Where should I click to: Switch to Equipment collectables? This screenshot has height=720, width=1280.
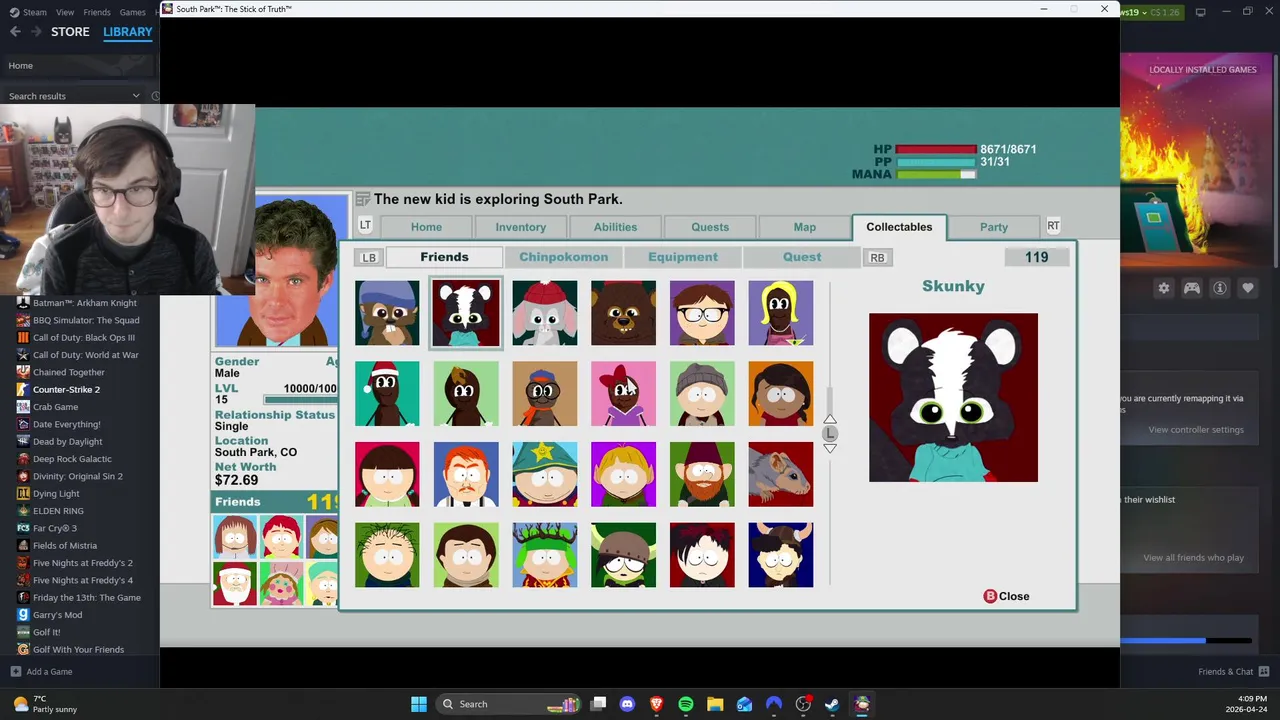(x=683, y=257)
